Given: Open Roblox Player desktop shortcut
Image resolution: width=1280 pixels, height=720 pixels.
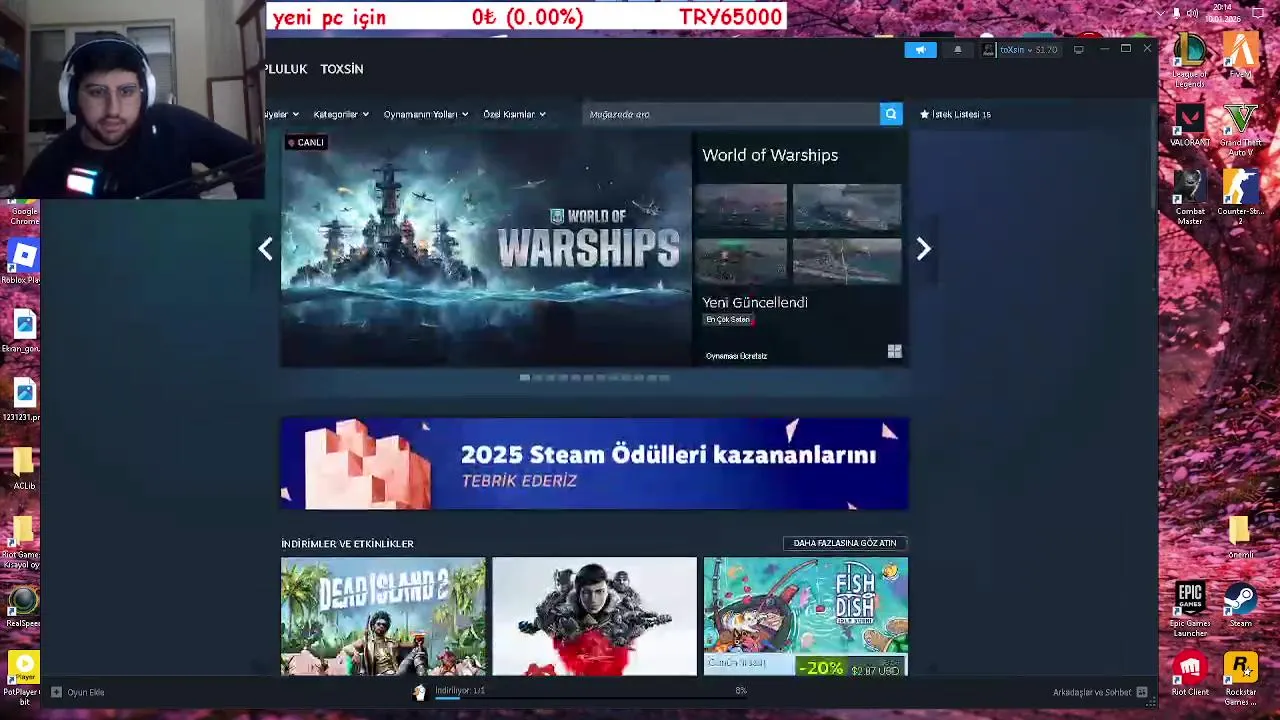Looking at the screenshot, I should click(22, 263).
